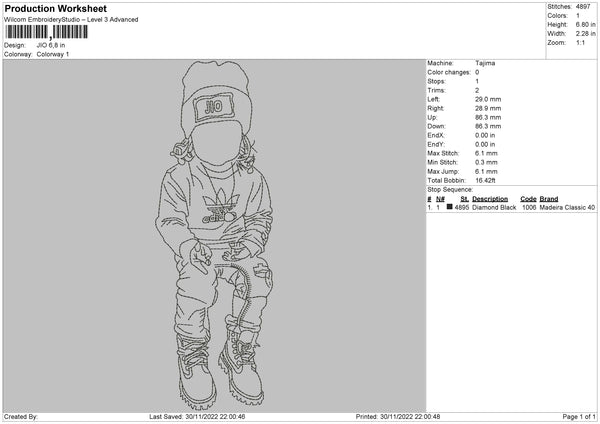
Task: Click the black thread color swatch
Action: [450, 207]
